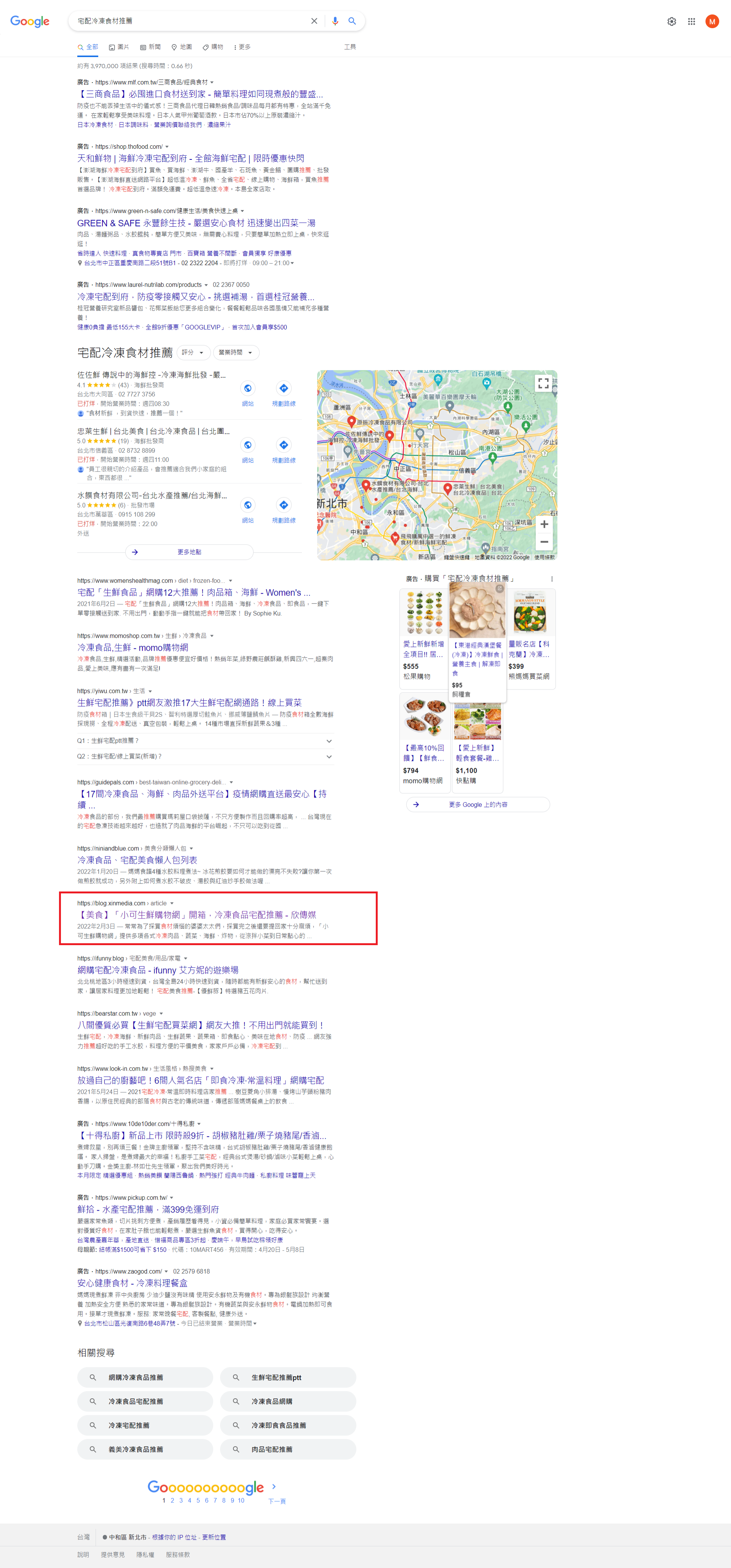The width and height of the screenshot is (731, 1568).
Task: Switch to the 購物 shopping tab
Action: 212,47
